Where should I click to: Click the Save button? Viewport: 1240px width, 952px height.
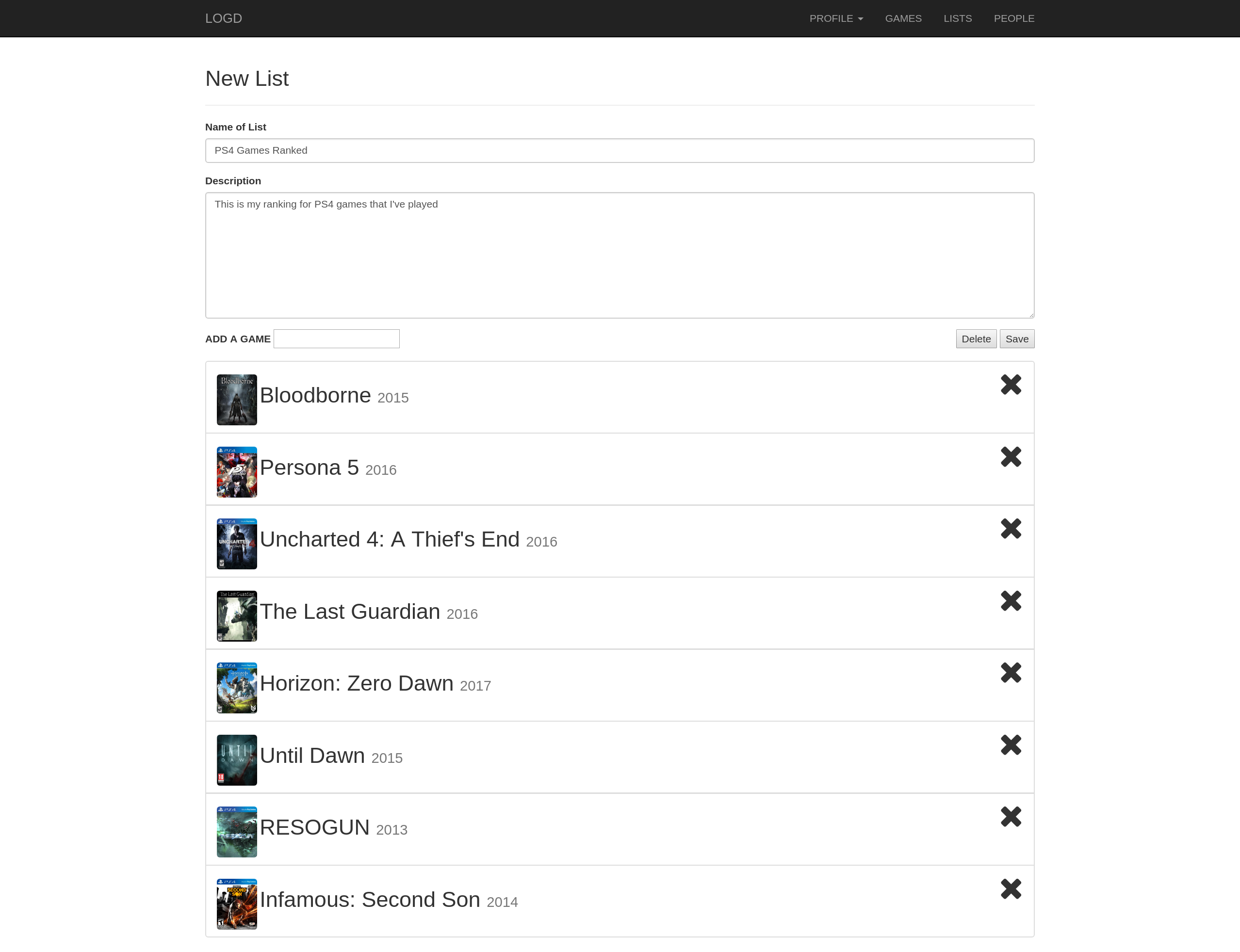1017,339
